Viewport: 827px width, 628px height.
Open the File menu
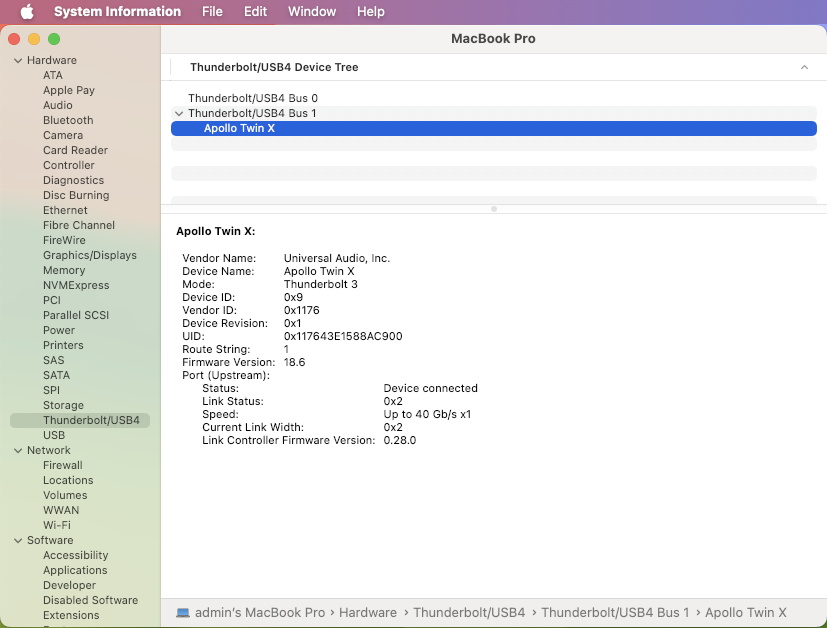click(x=212, y=12)
